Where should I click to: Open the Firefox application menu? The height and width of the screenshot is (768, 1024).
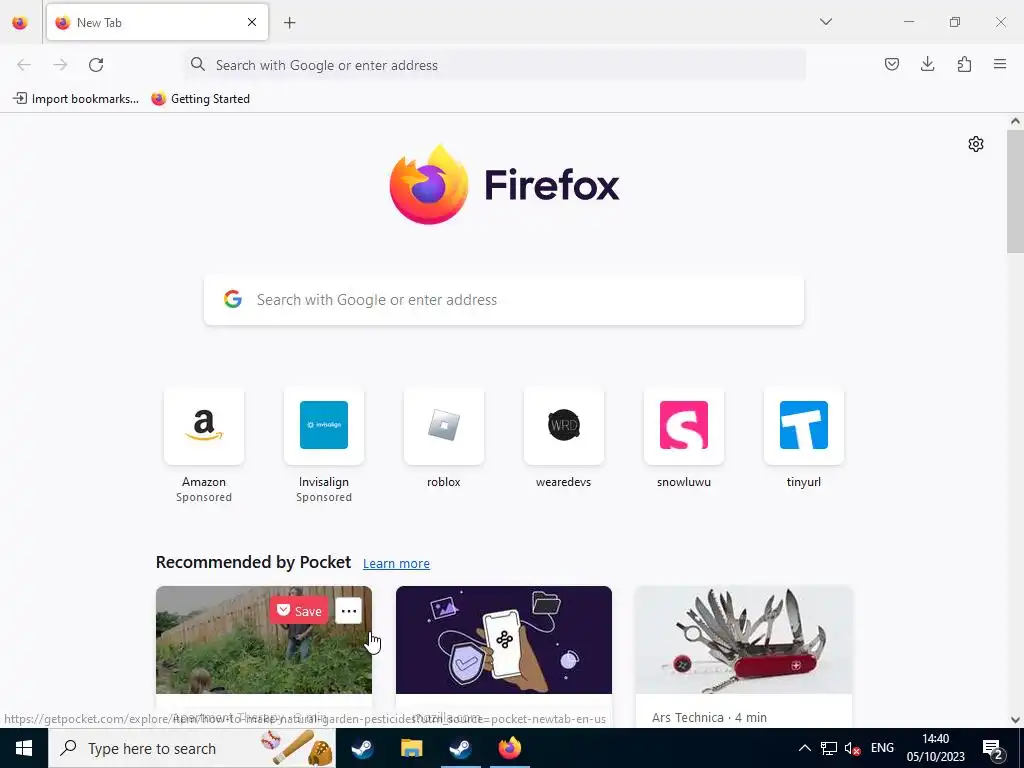click(1000, 64)
